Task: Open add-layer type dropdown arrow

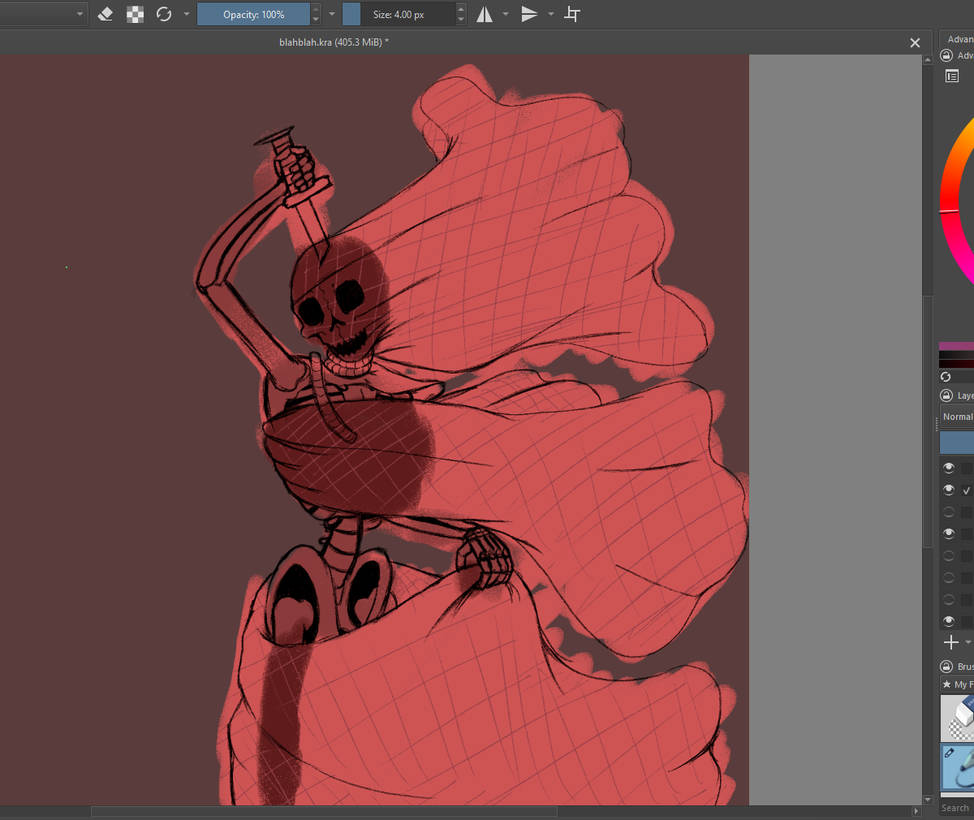Action: coord(968,642)
